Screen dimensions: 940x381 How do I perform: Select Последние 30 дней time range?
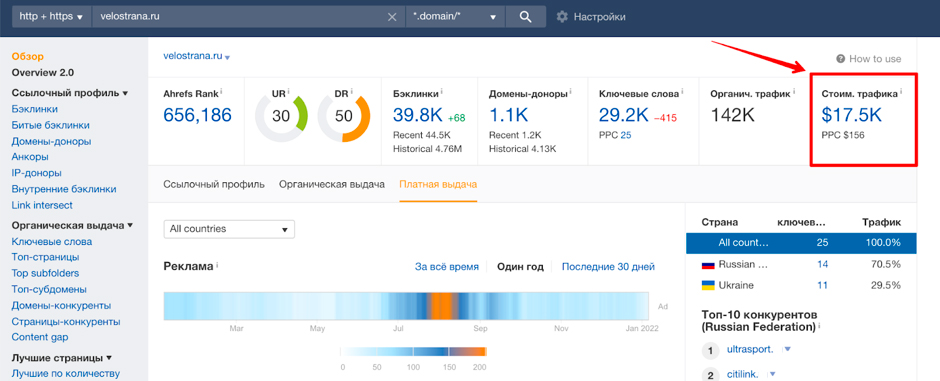point(608,267)
